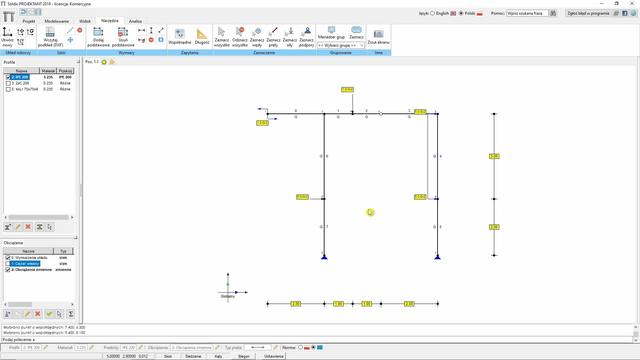Image resolution: width=640 pixels, height=360 pixels.
Task: Click the blue support at the left column base
Action: coord(324,257)
